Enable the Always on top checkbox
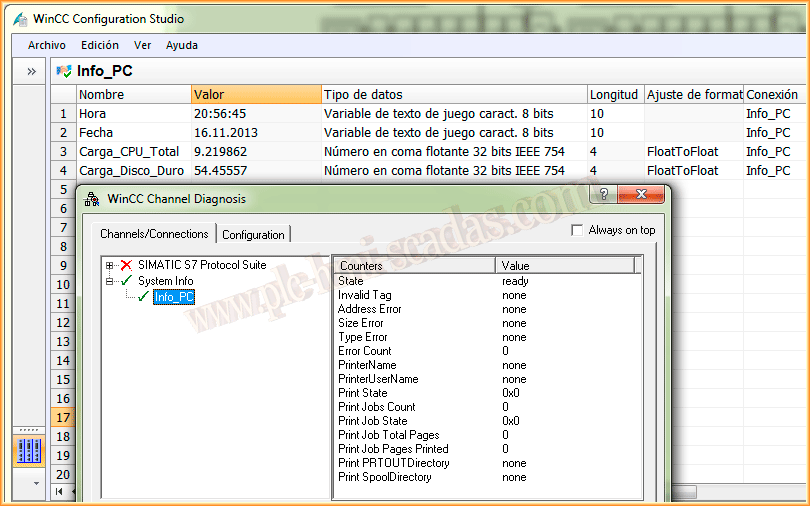The width and height of the screenshot is (810, 506). 576,230
